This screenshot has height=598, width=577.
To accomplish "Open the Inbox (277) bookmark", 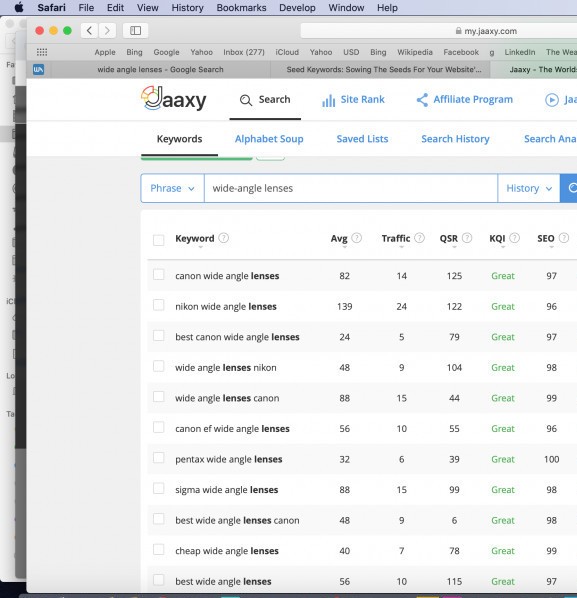I will click(x=244, y=52).
